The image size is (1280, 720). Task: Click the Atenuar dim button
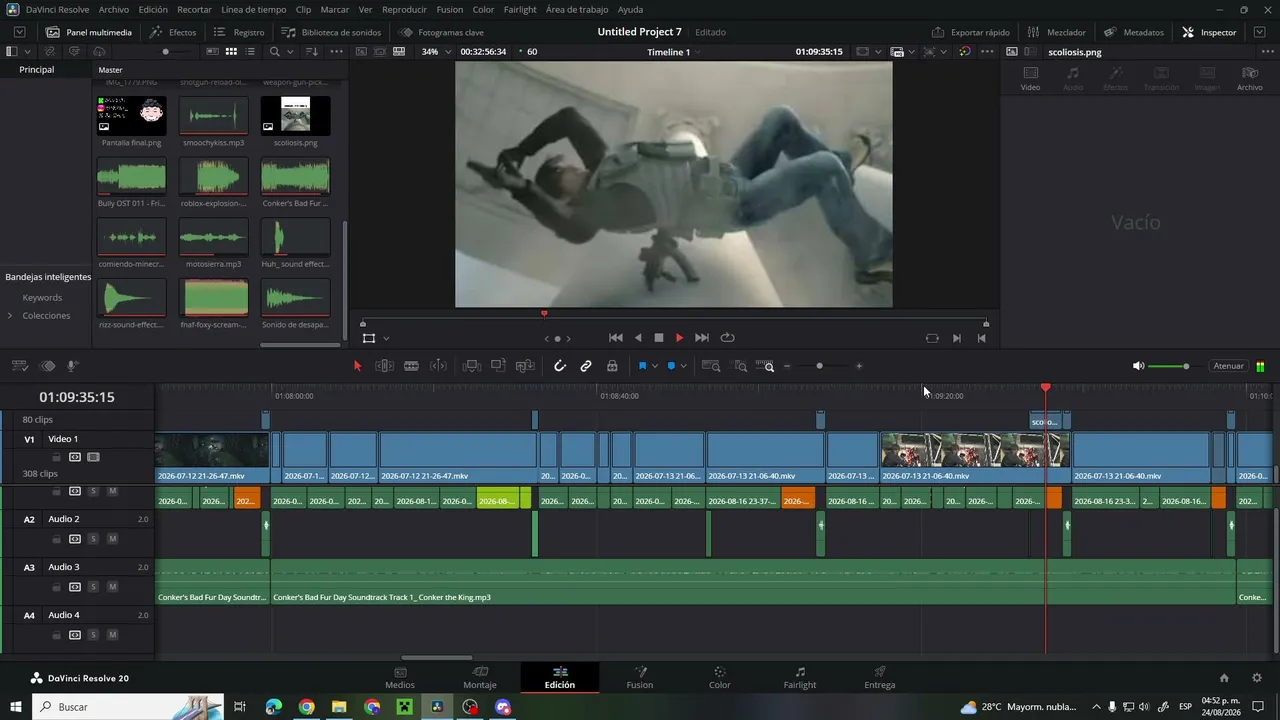(x=1229, y=366)
